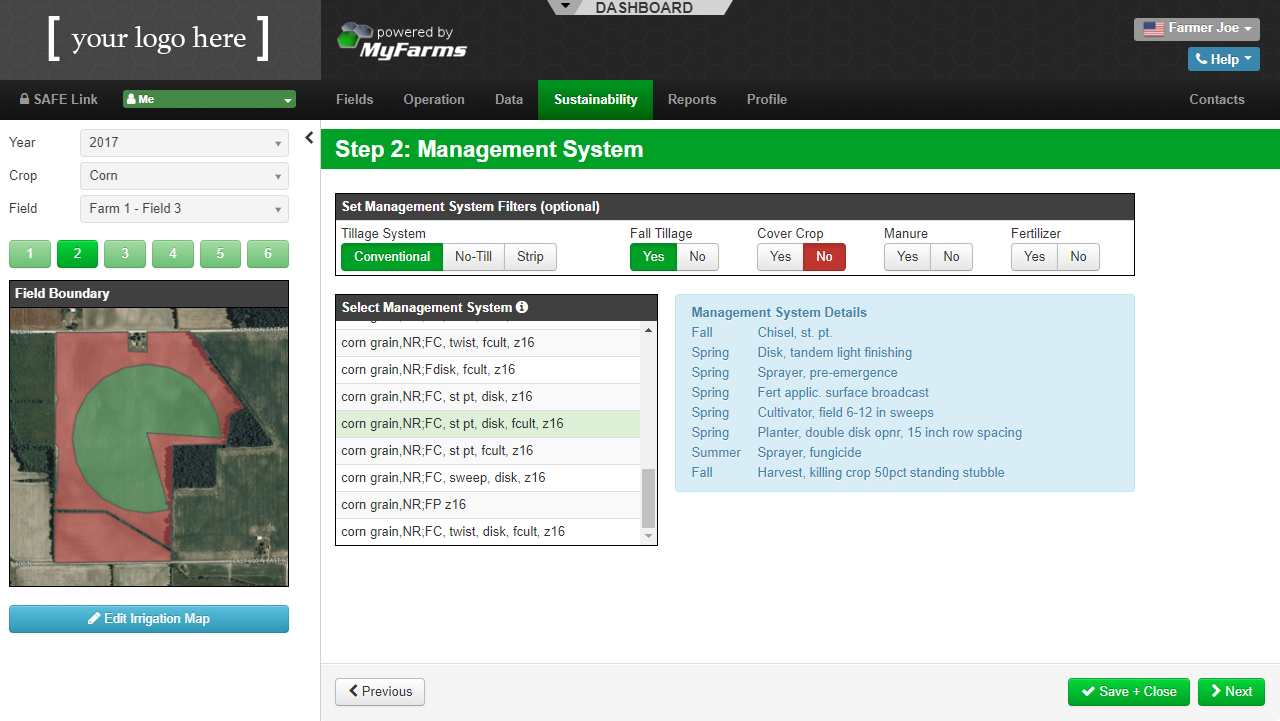This screenshot has height=721, width=1280.
Task: Set Cover Crop to Yes
Action: pos(780,257)
